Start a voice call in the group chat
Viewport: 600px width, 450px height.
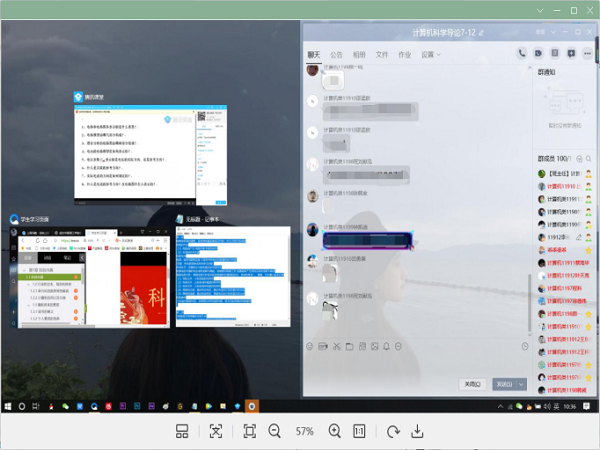[522, 52]
